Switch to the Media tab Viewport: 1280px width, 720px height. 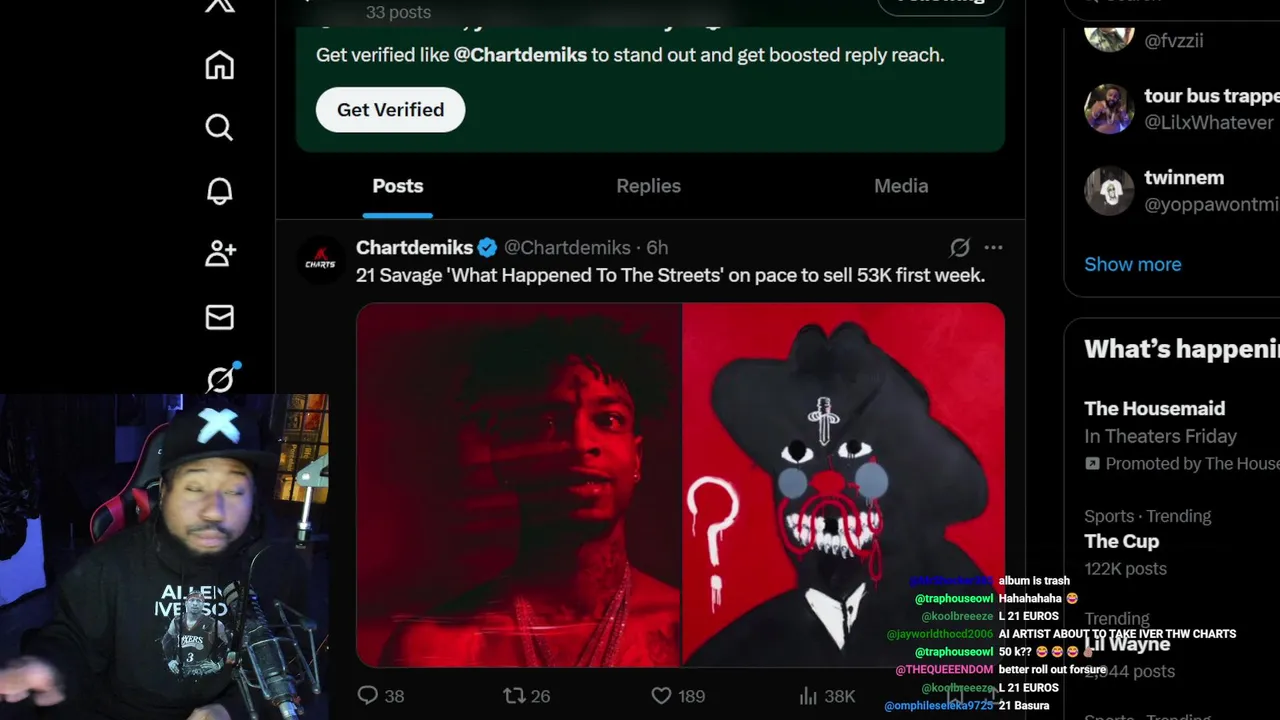[x=901, y=186]
